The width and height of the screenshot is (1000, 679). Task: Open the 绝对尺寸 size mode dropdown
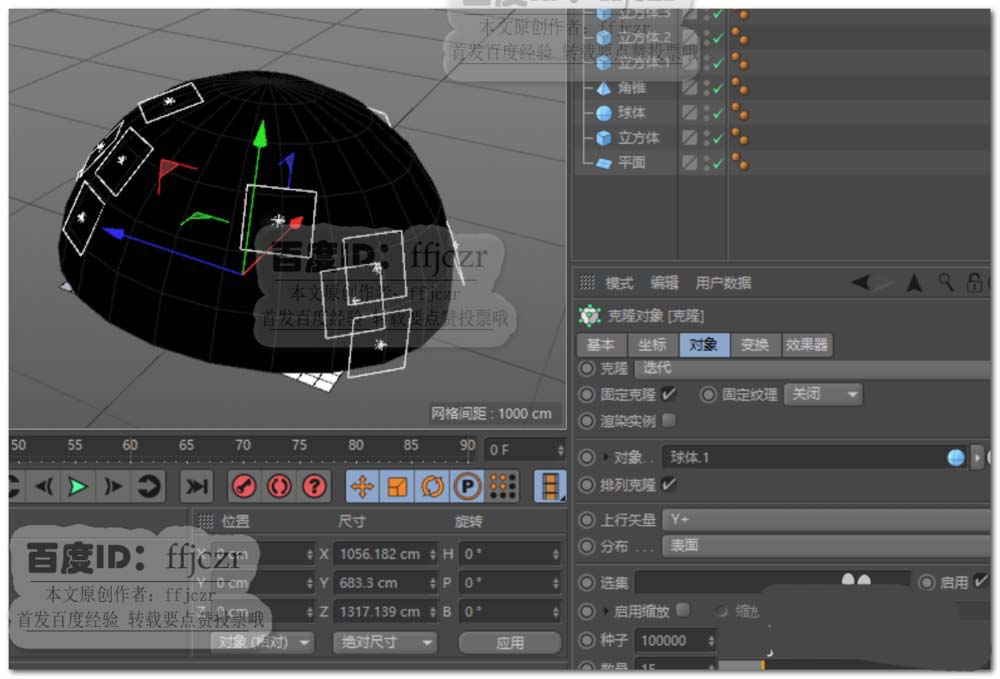click(x=385, y=642)
